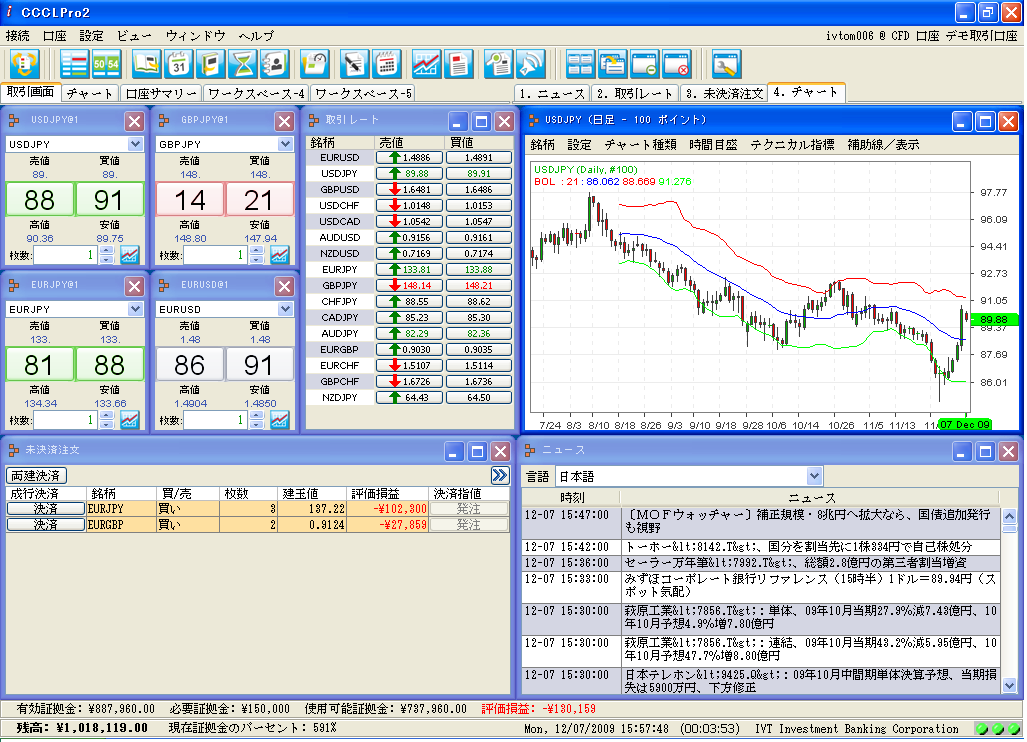Click the 両建決済 button
This screenshot has height=742, width=1027.
[36, 475]
